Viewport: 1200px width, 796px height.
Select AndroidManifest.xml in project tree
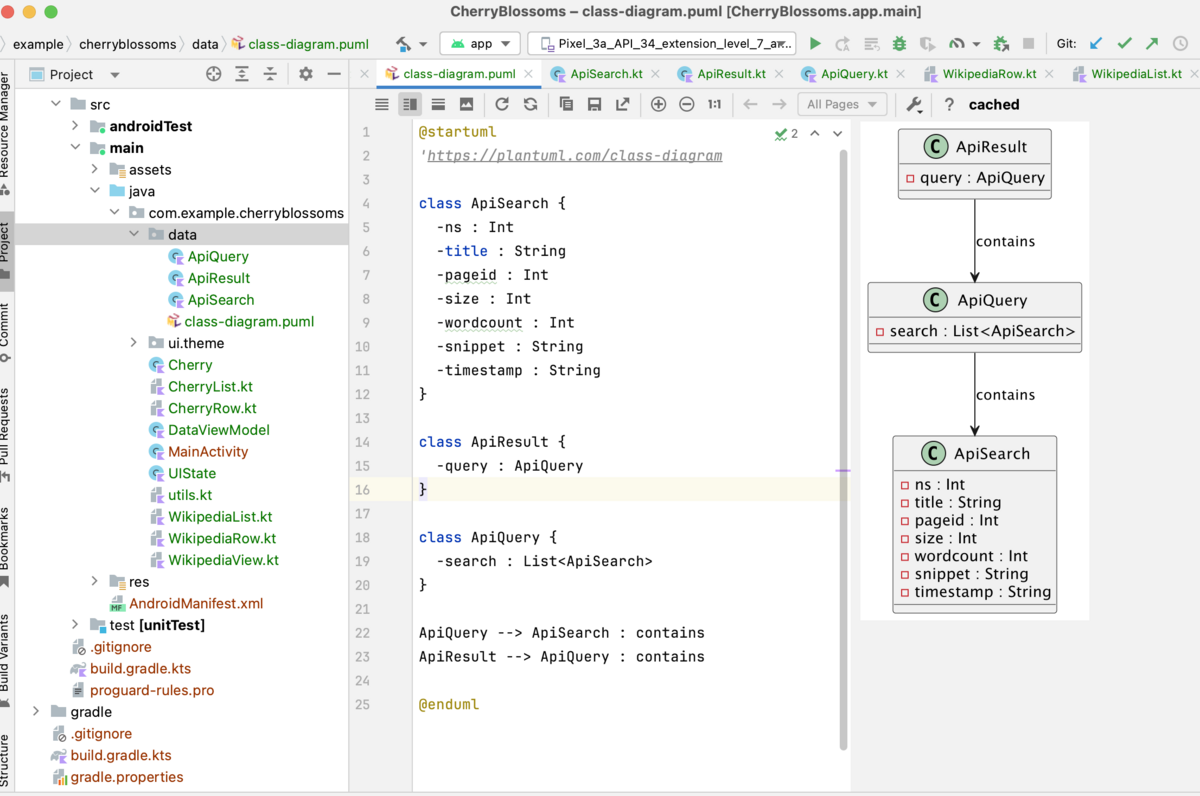pyautogui.click(x=196, y=603)
